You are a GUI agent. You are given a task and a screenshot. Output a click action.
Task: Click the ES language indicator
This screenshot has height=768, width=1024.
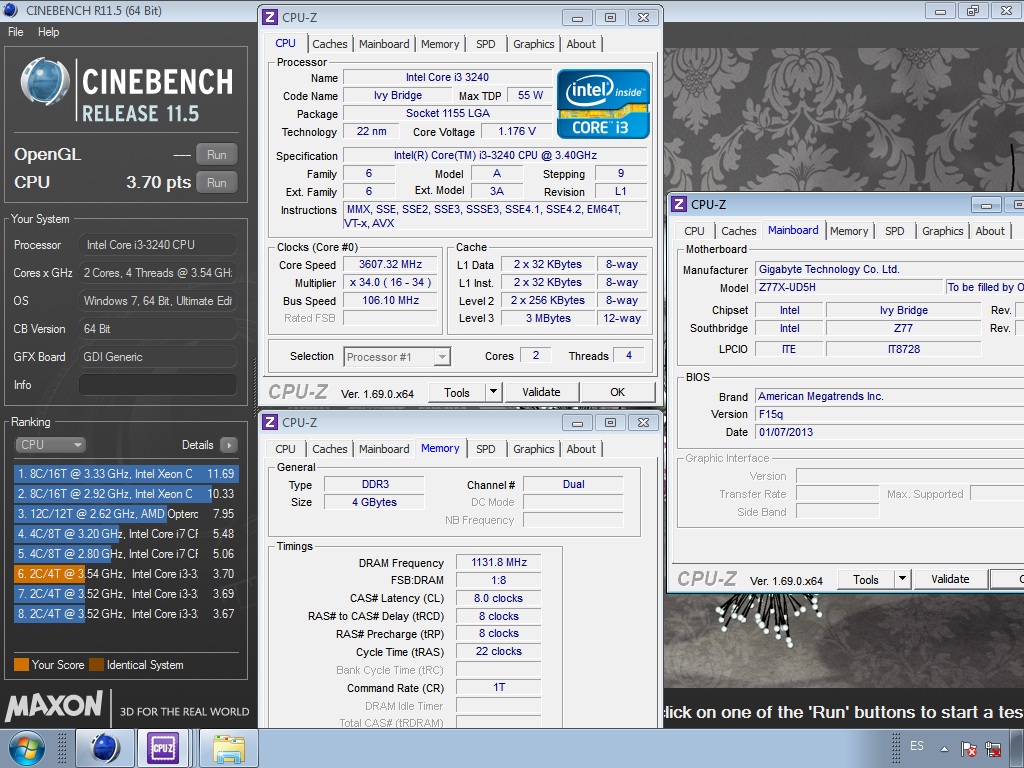[917, 746]
